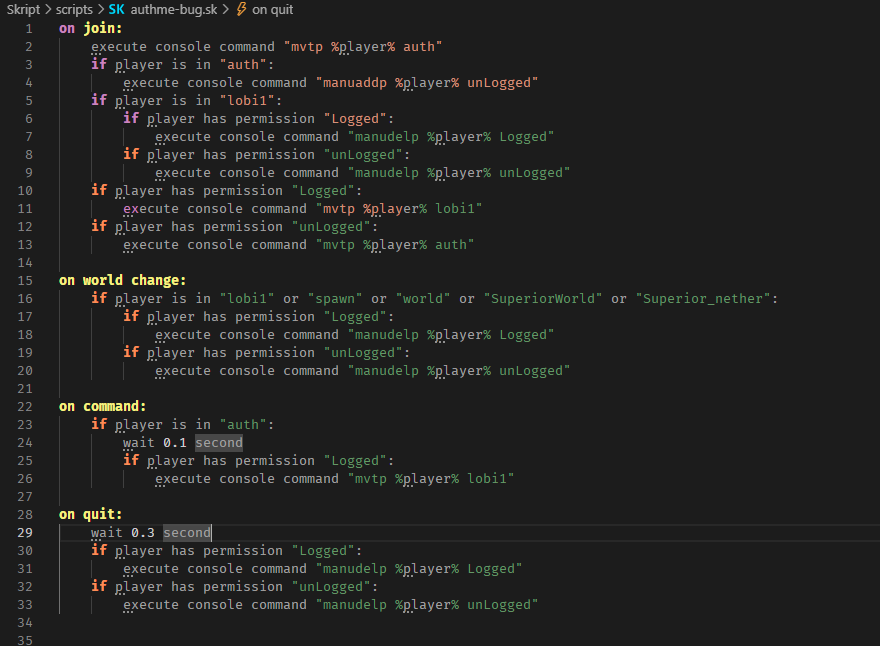Click "manudelp %player% unLogged" on line 9
The image size is (880, 646).
459,173
